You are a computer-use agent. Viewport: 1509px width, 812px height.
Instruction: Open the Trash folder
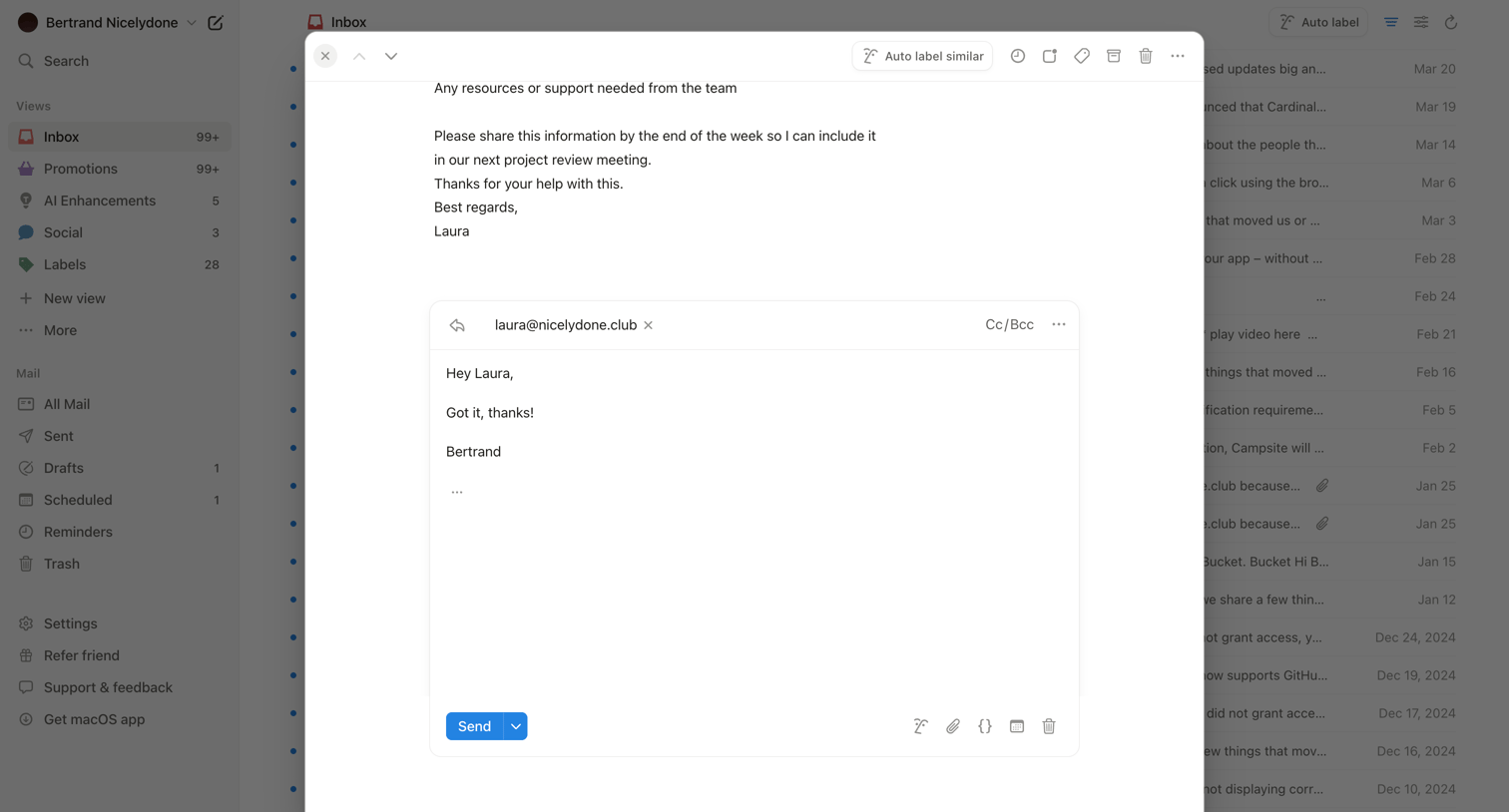pyautogui.click(x=120, y=564)
